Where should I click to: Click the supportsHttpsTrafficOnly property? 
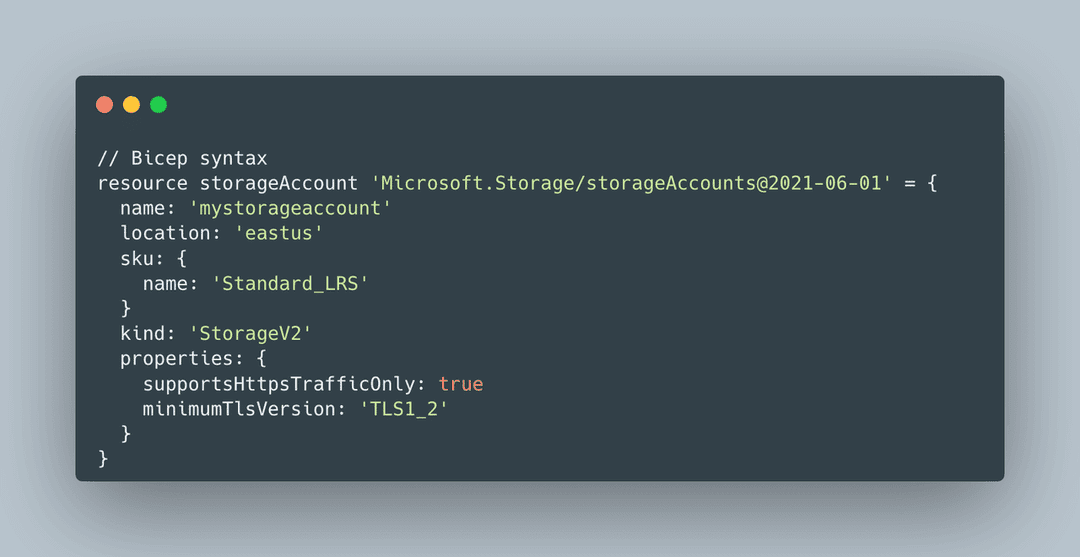click(283, 384)
